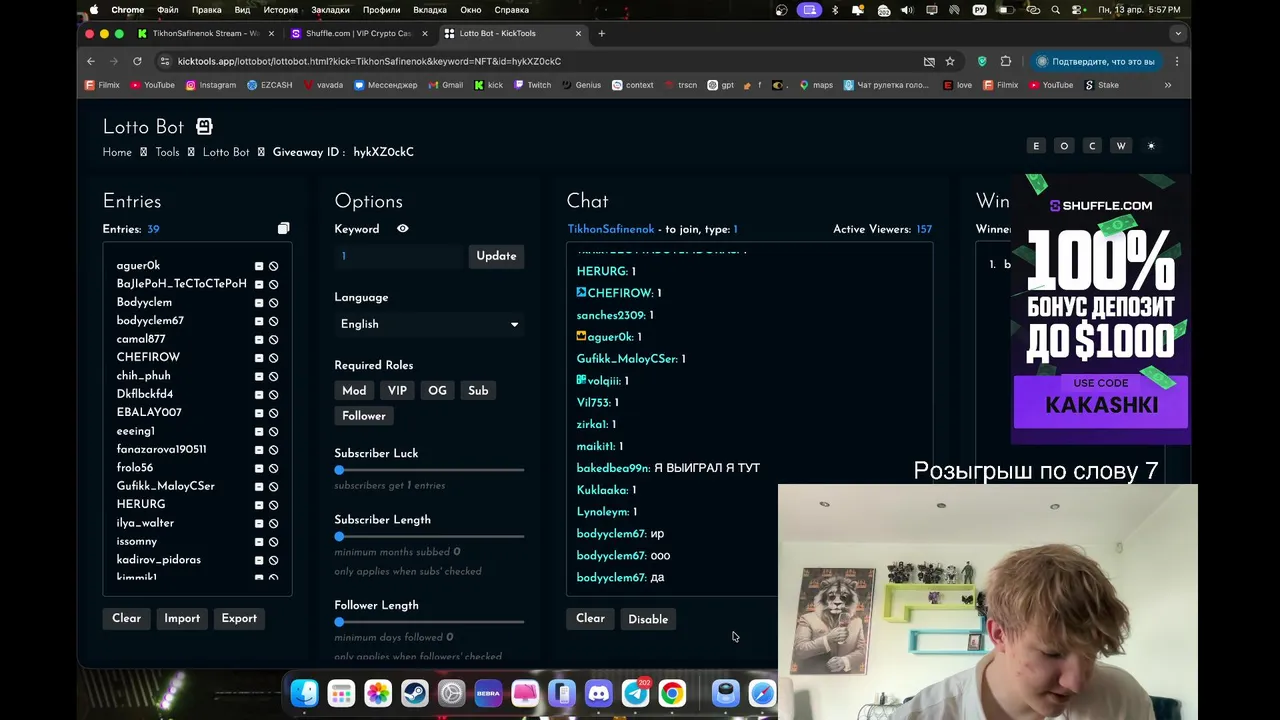Toggle the Follower required role
The image size is (1280, 720).
coord(364,416)
